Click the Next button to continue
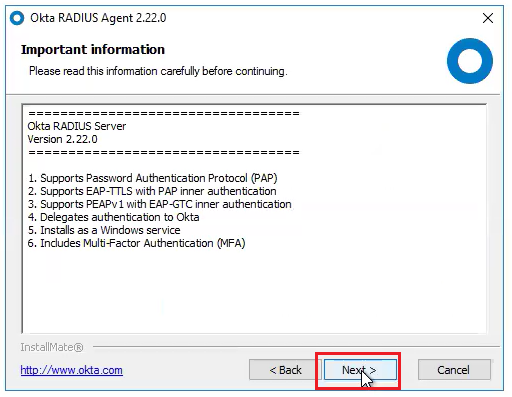 360,370
